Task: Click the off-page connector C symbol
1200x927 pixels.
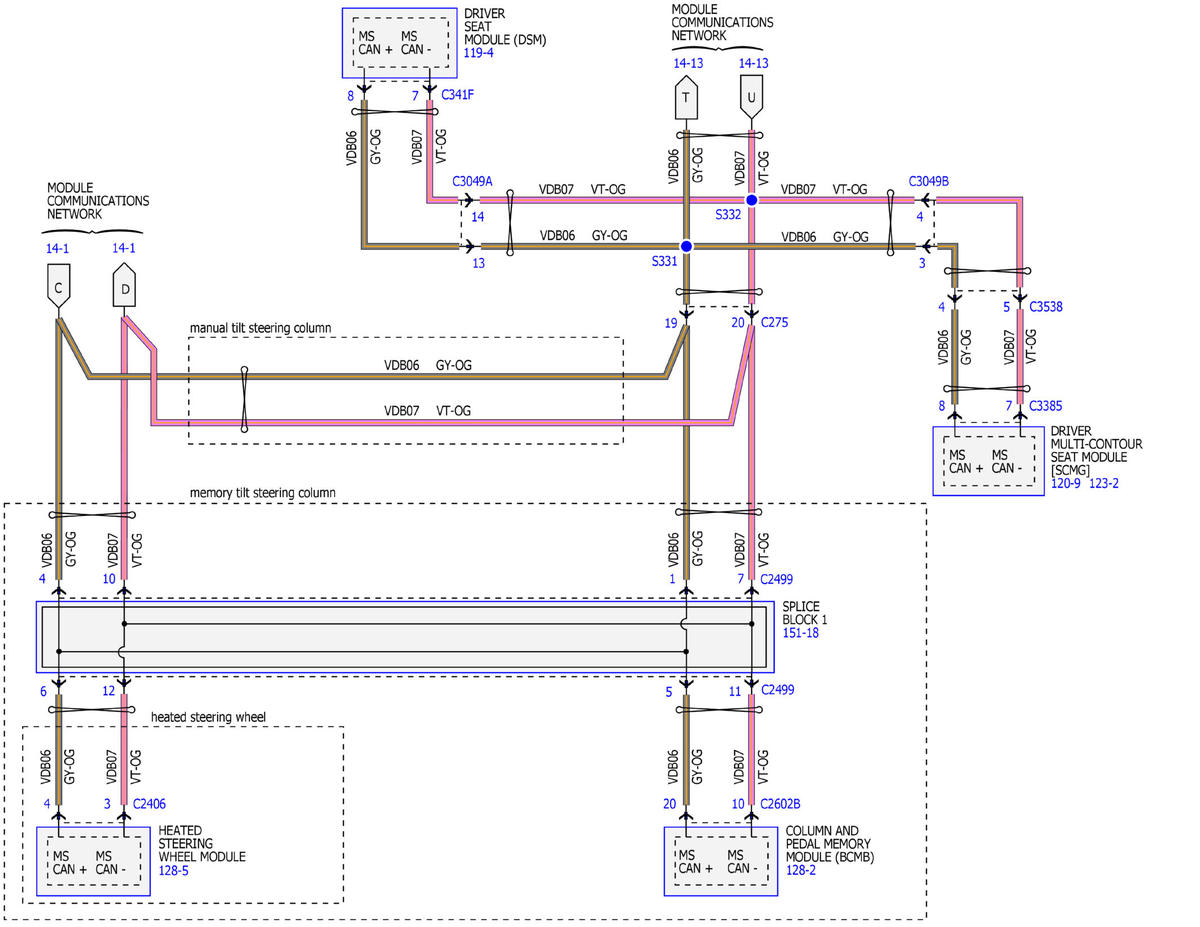Action: 59,286
